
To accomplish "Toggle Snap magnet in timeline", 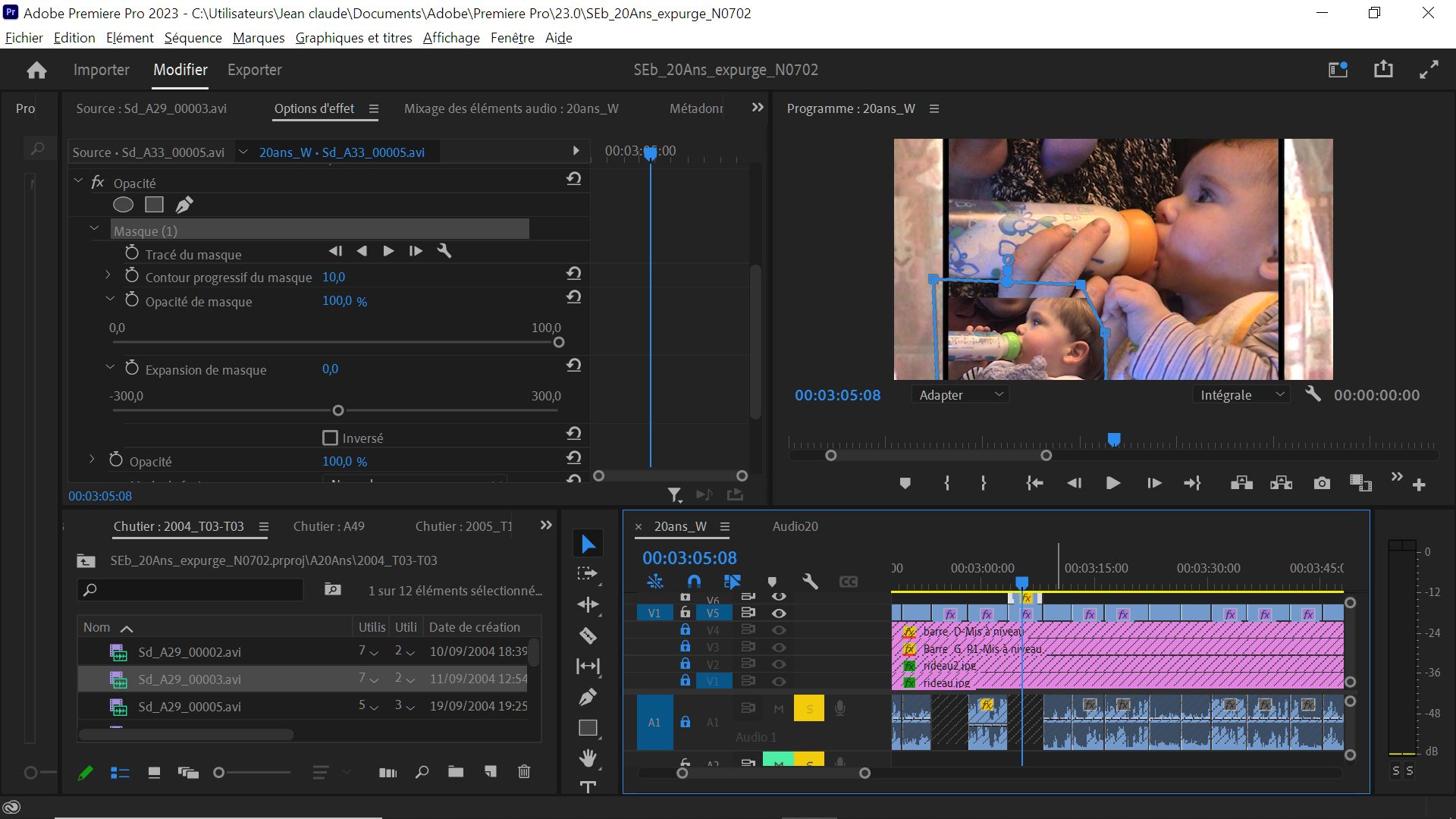I will [x=694, y=582].
